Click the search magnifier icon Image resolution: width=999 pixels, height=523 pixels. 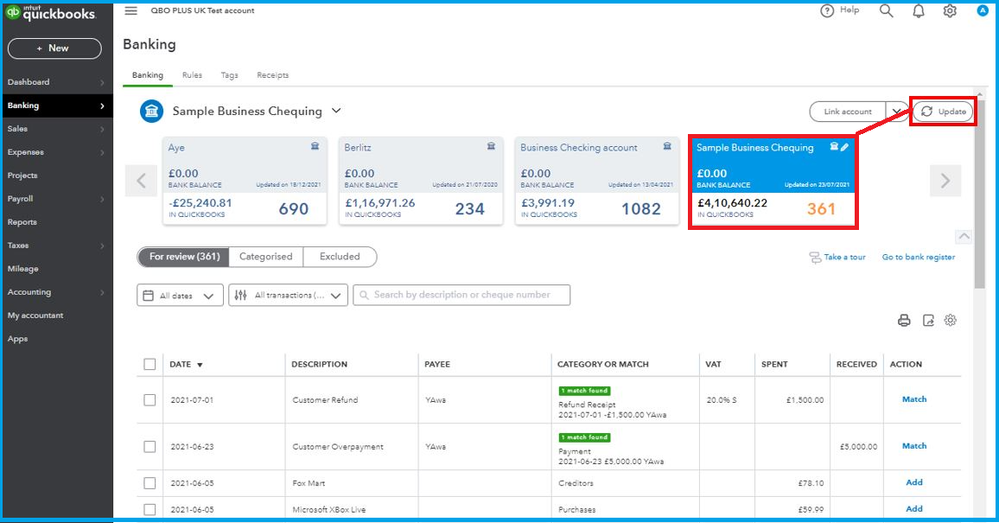pos(886,11)
